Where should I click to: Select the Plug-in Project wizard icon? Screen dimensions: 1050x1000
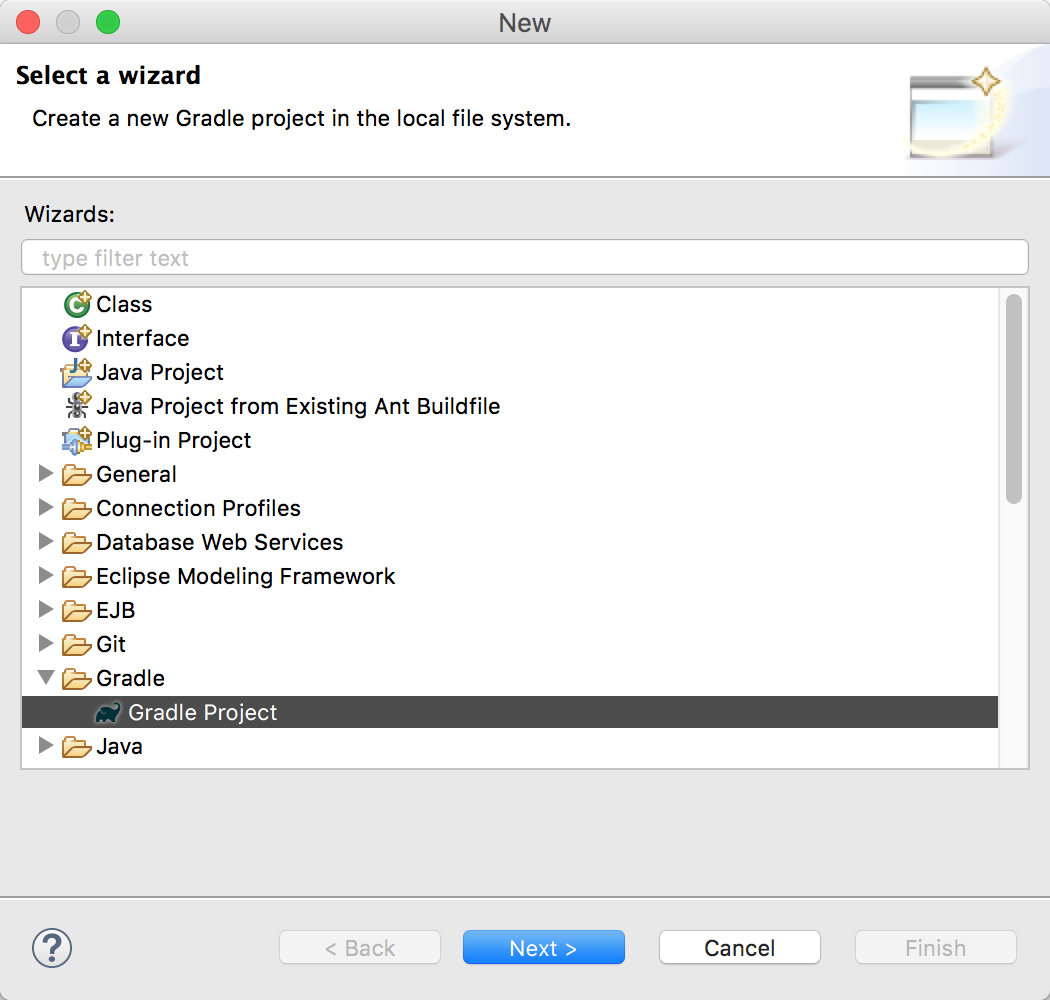(77, 440)
